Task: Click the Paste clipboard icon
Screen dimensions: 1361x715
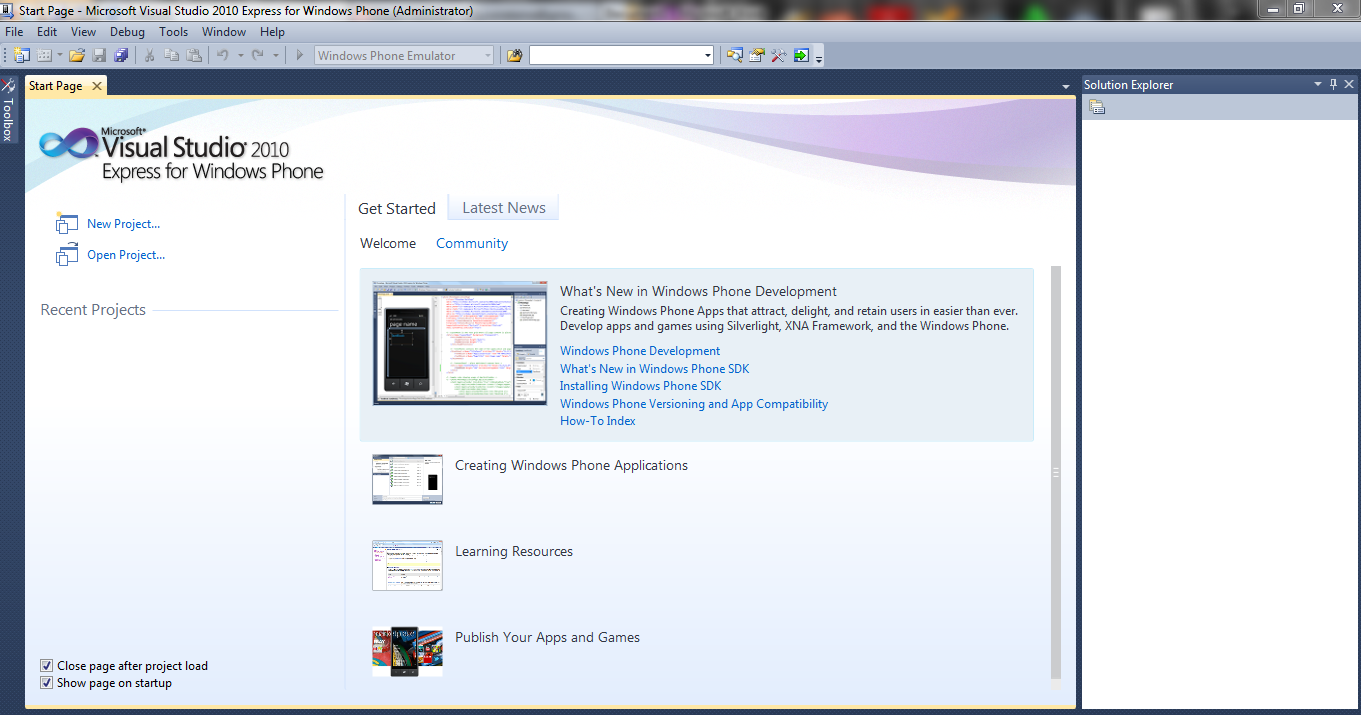Action: click(194, 56)
